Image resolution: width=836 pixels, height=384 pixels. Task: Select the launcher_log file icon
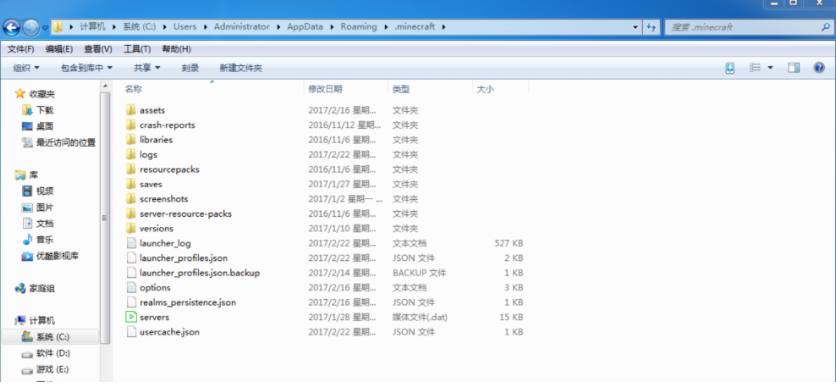tap(131, 243)
